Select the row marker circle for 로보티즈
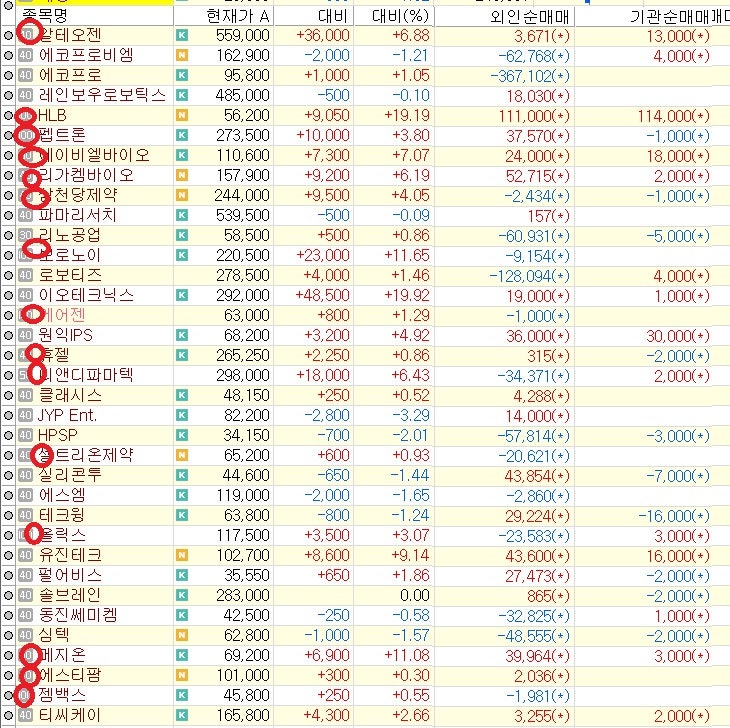The height and width of the screenshot is (728, 730). click(x=8, y=275)
